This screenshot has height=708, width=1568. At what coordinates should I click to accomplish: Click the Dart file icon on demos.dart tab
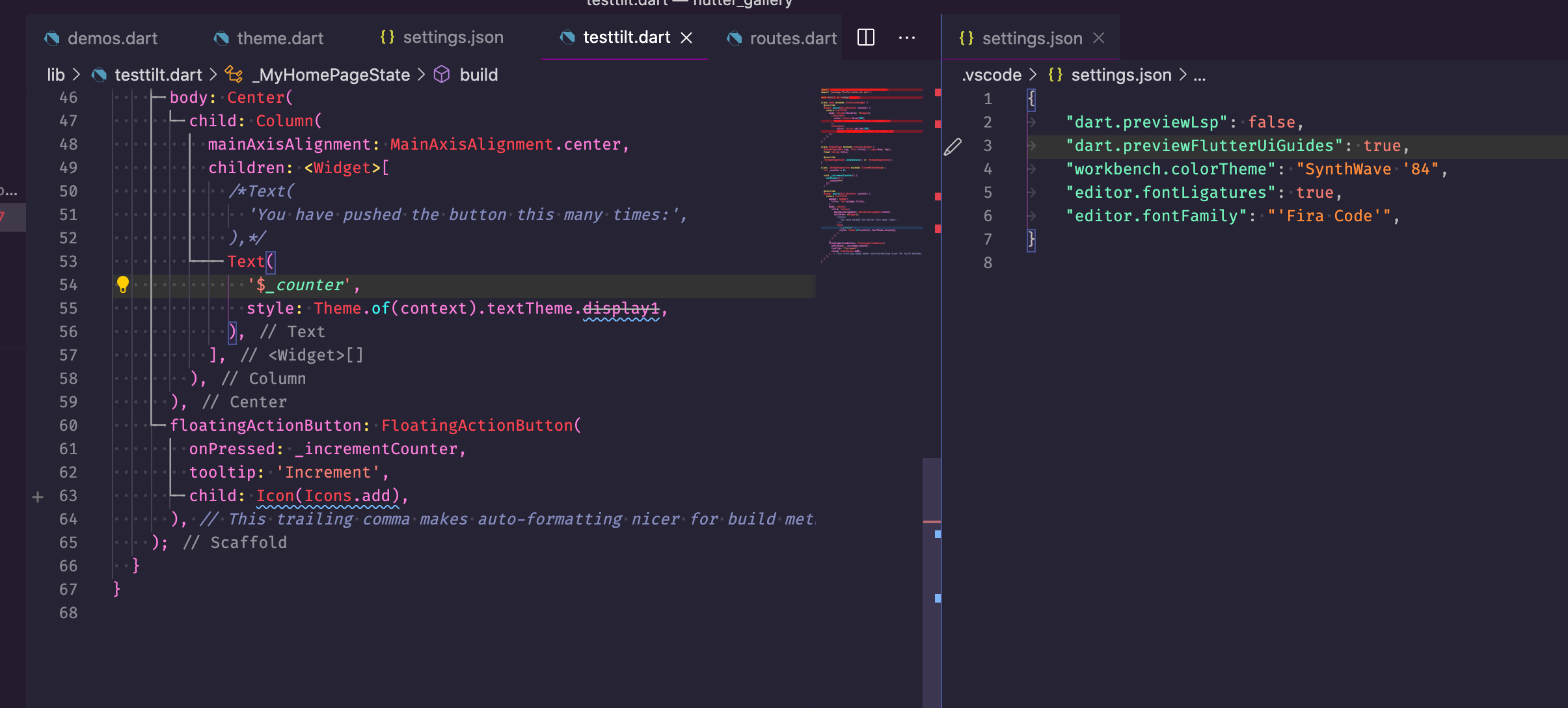[52, 38]
